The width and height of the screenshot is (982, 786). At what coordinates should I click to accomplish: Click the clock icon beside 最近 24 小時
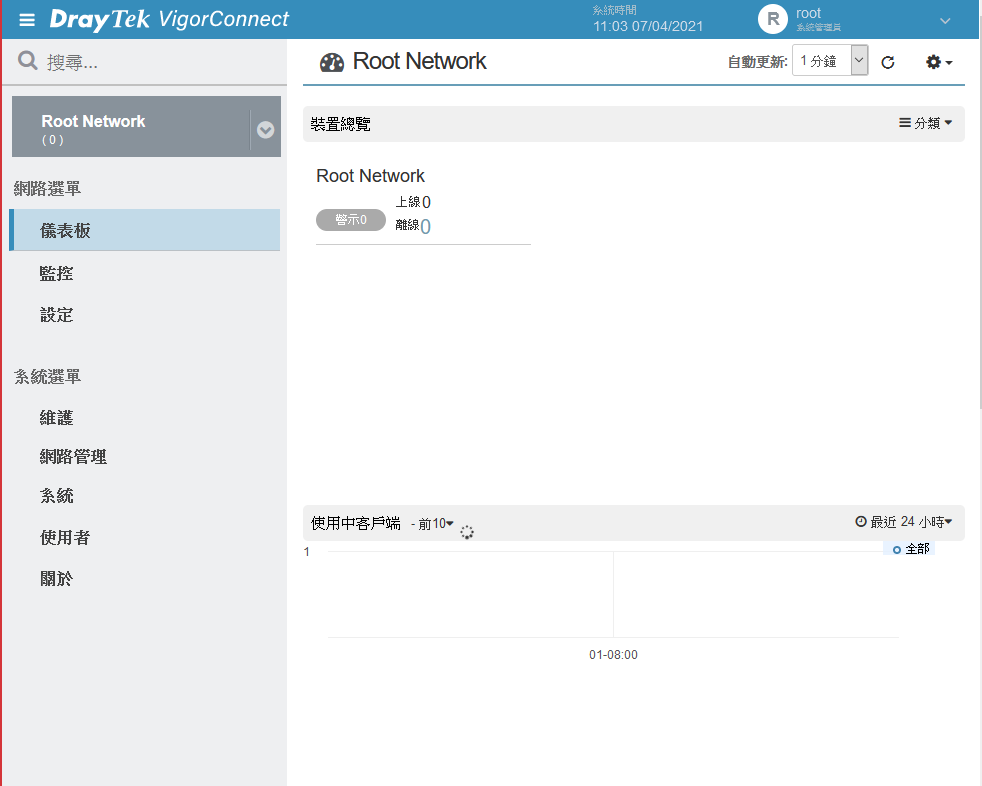[x=861, y=522]
